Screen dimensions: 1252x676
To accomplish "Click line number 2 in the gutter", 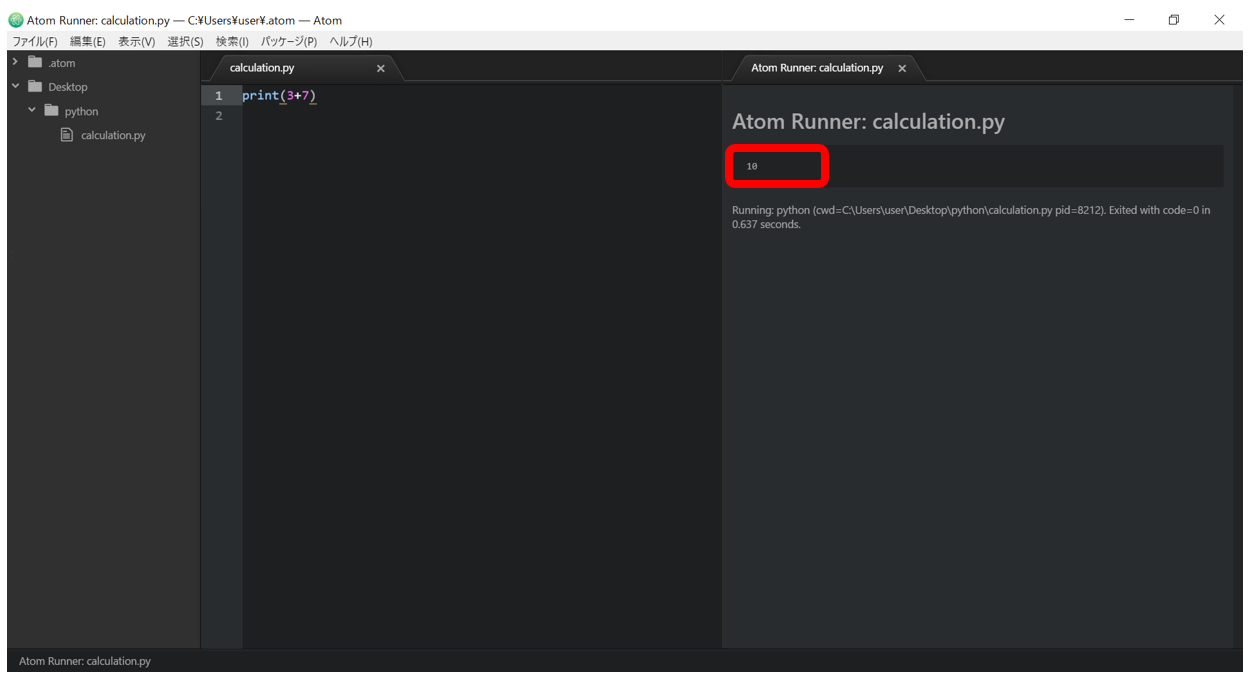I will (x=219, y=116).
